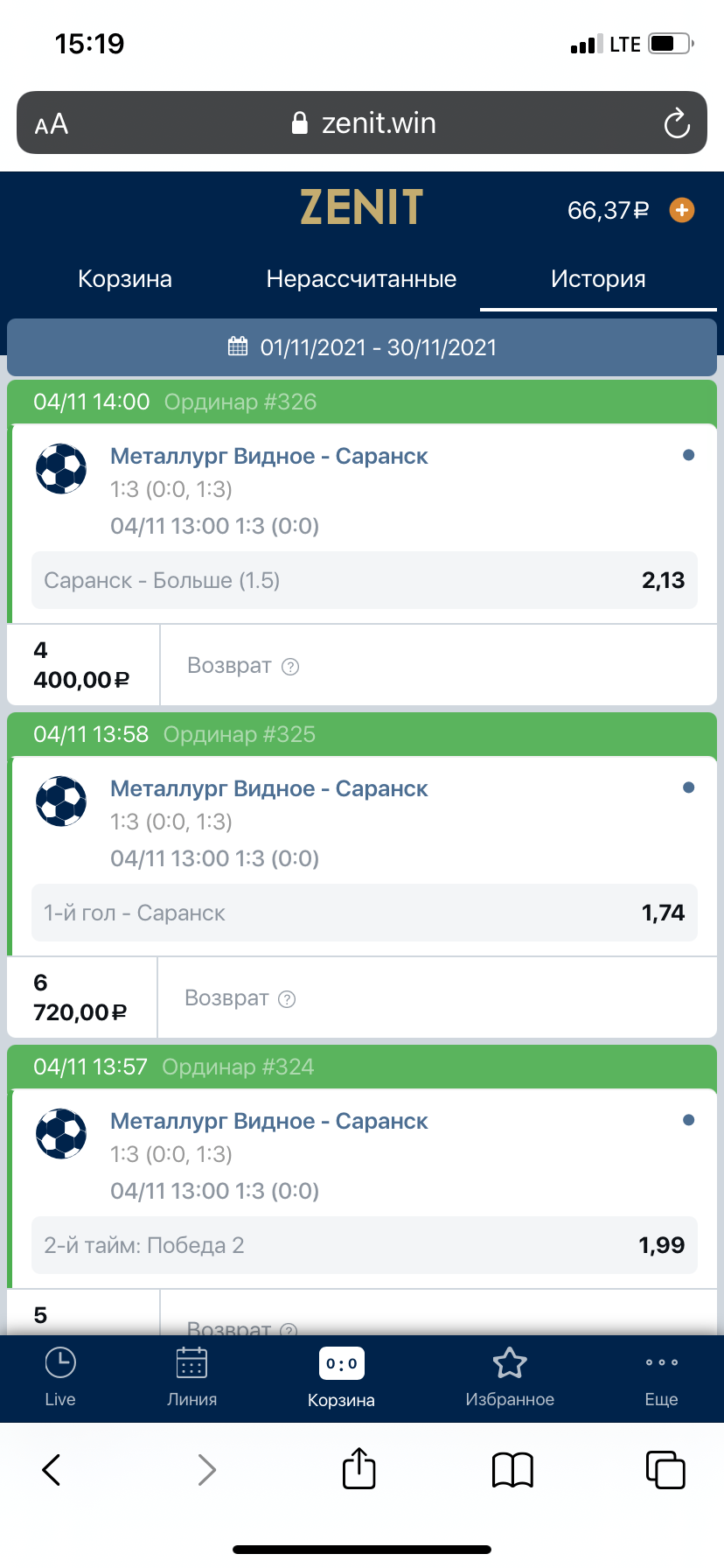Open Металлург Видное - Саранск match in bet #326
This screenshot has height=1568, width=724.
click(268, 456)
